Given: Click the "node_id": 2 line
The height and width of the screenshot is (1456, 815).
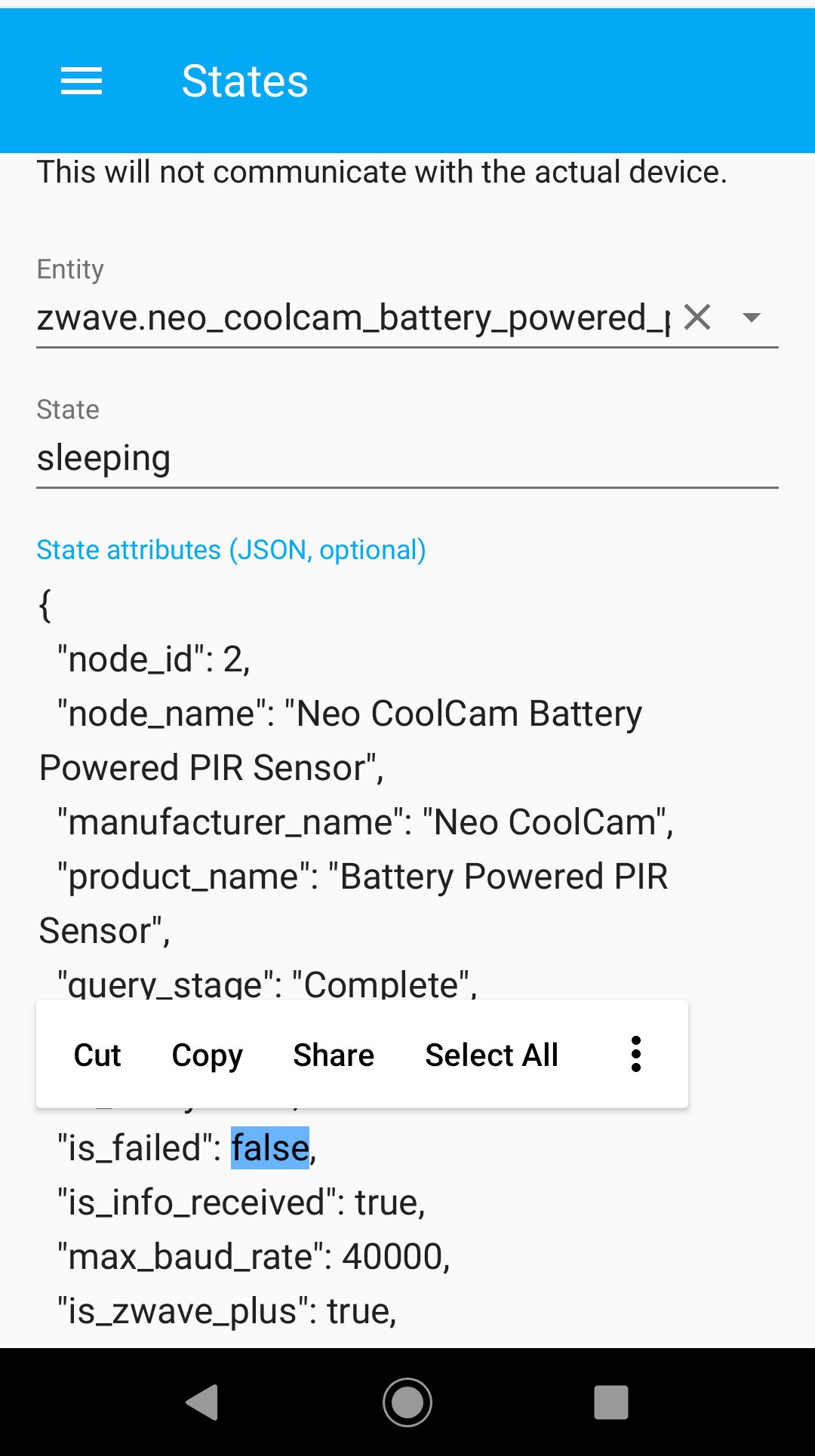Looking at the screenshot, I should [154, 659].
